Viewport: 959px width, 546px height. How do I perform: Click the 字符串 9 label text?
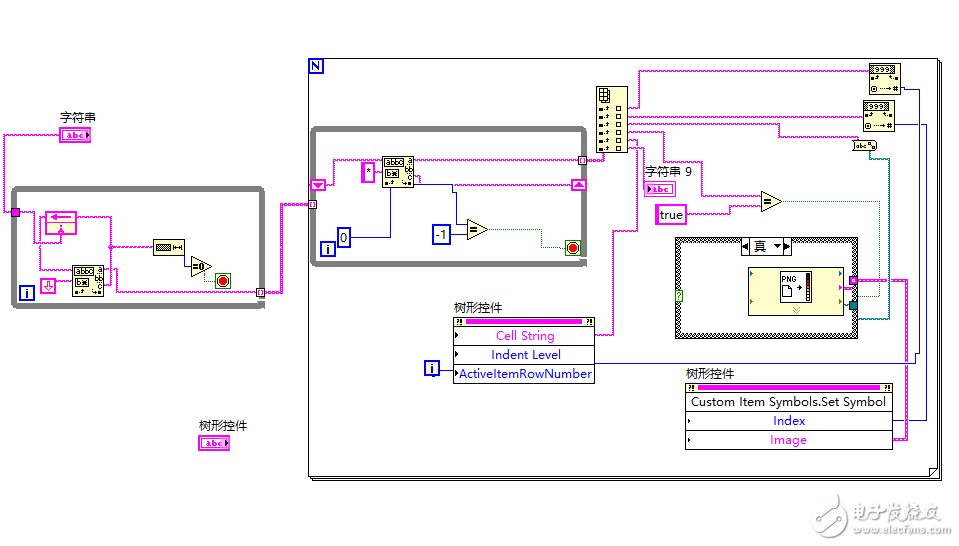668,172
